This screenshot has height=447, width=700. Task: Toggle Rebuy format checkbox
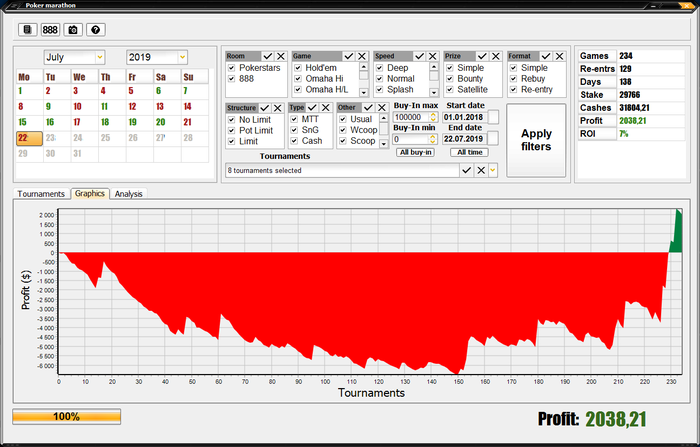pos(513,79)
